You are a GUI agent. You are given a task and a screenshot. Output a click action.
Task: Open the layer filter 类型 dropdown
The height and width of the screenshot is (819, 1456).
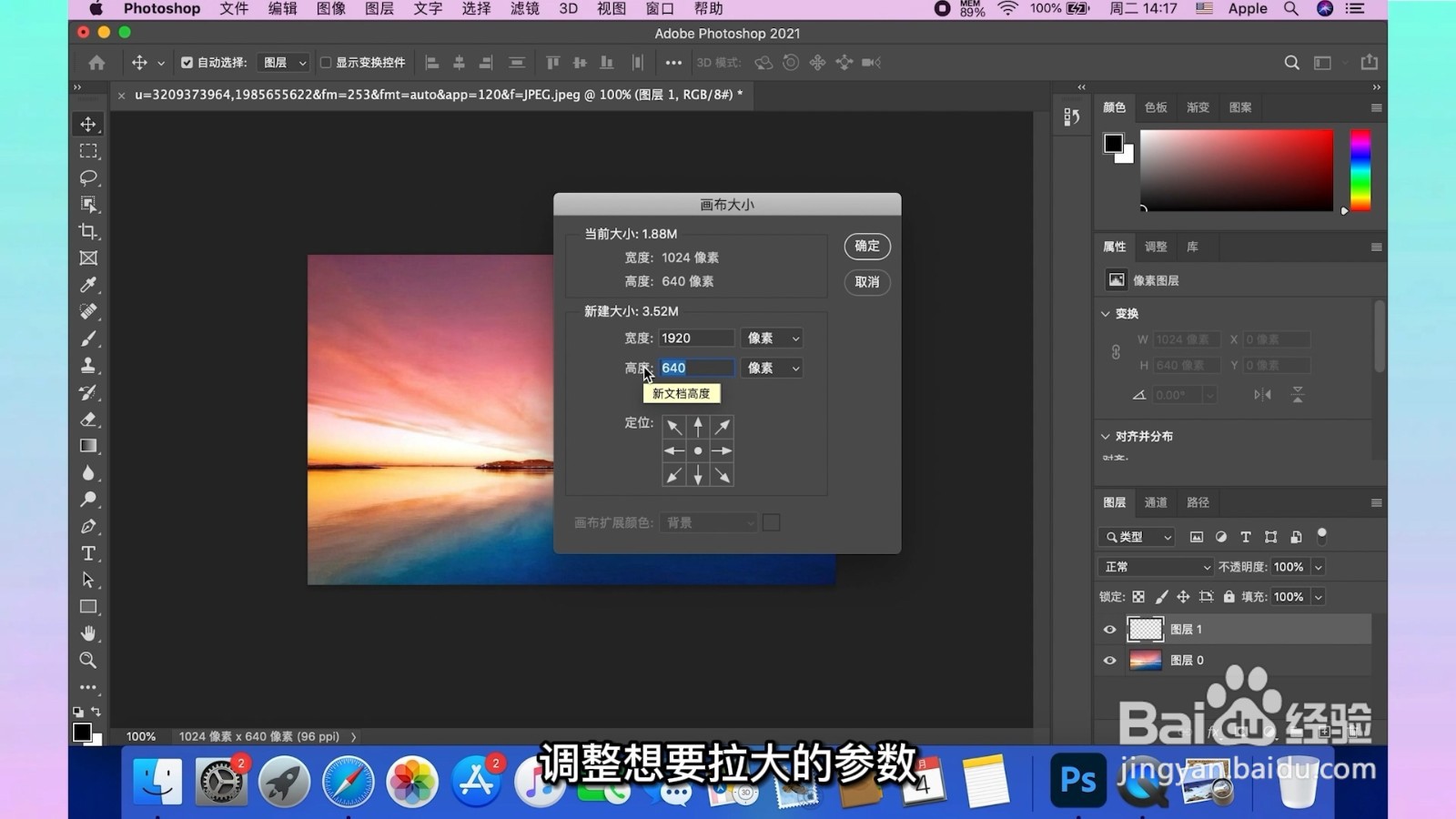pos(1137,537)
